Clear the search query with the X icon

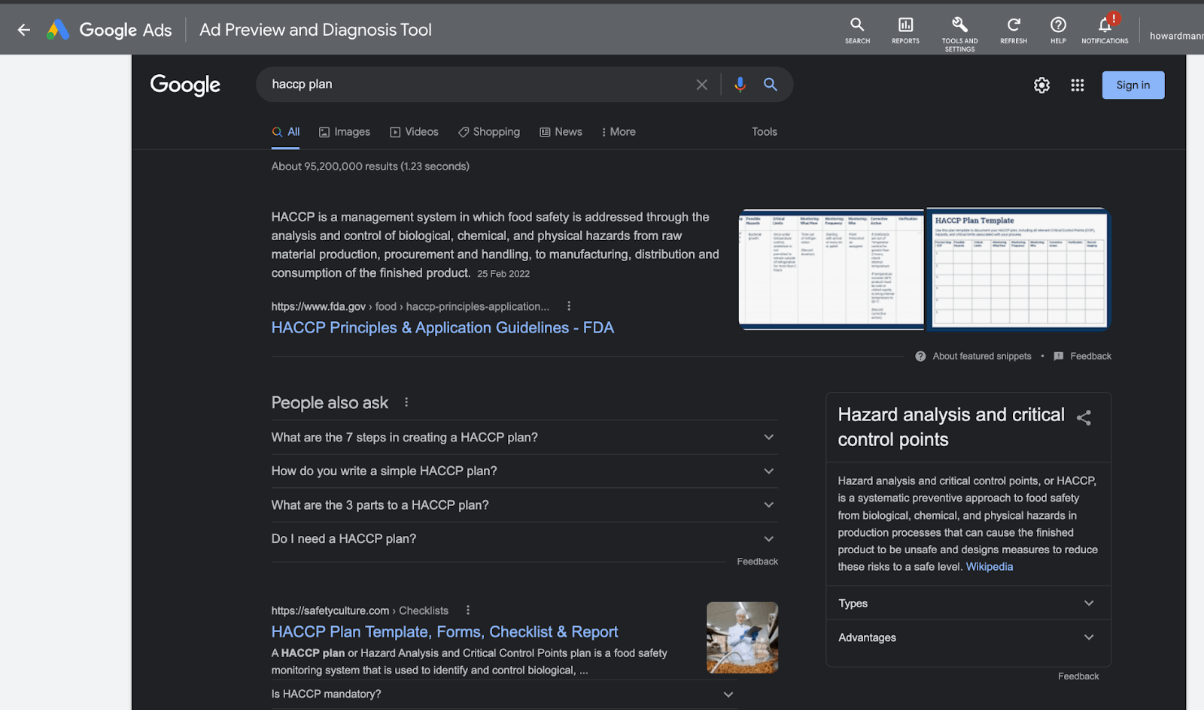702,85
